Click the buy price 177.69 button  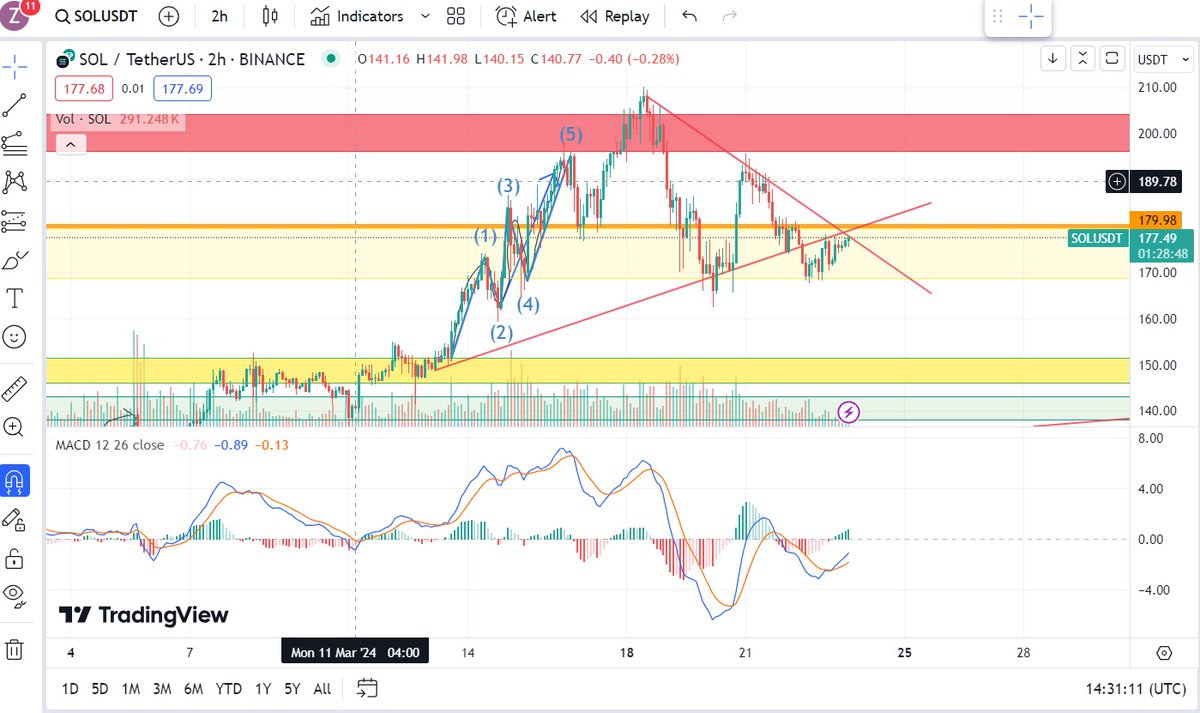[183, 90]
